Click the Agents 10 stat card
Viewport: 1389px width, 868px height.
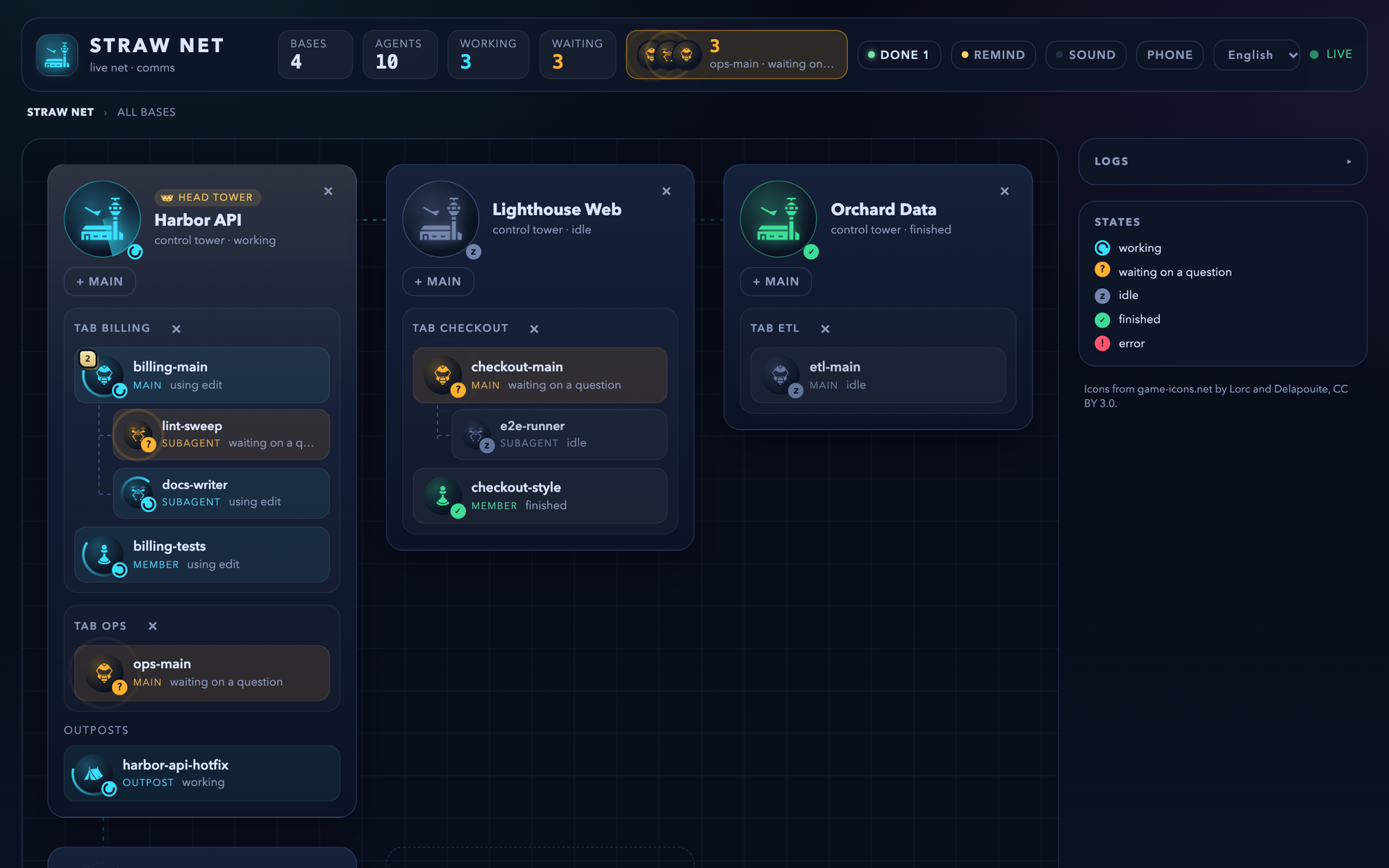click(x=400, y=55)
